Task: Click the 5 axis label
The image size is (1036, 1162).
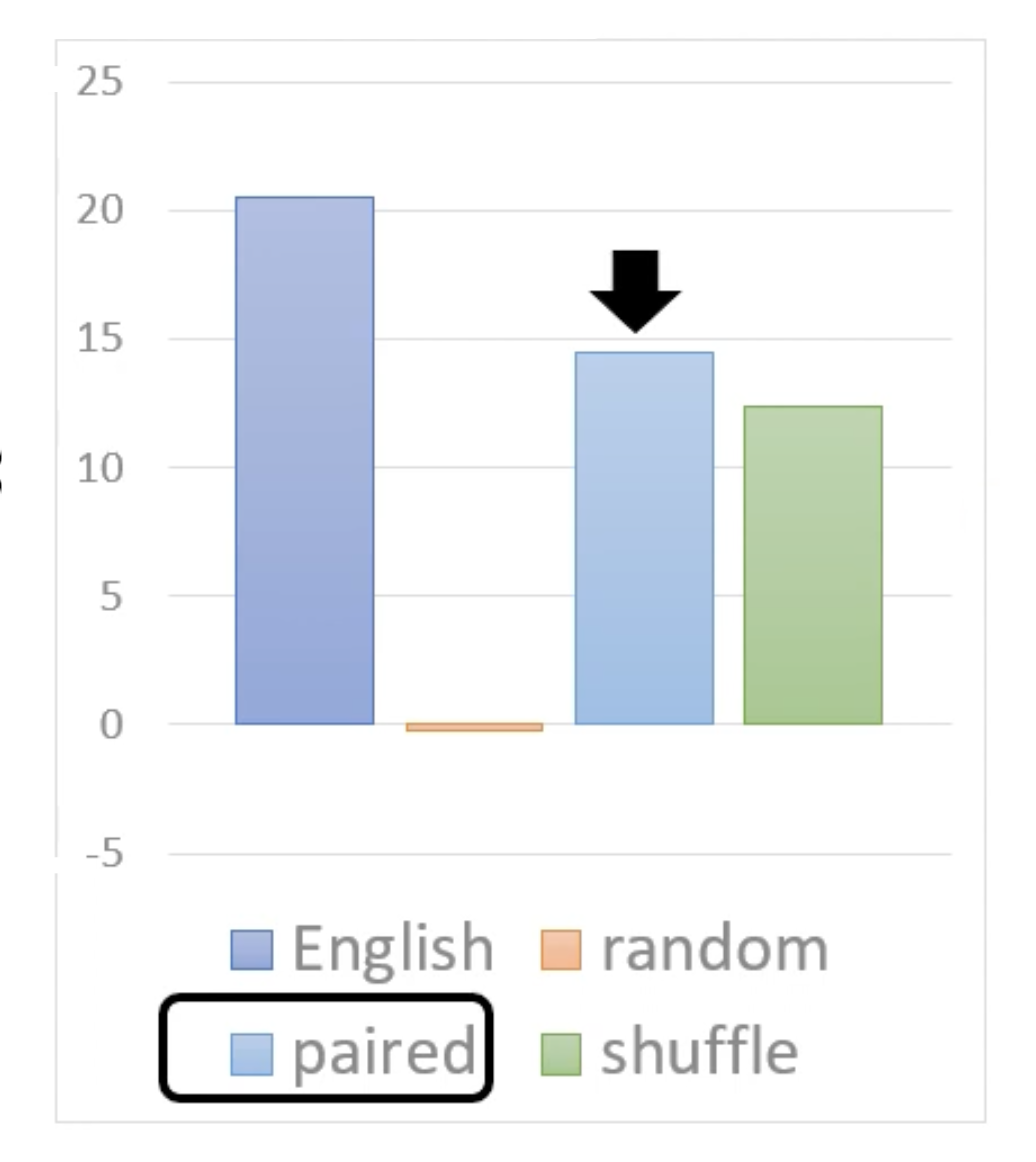Action: [x=108, y=596]
